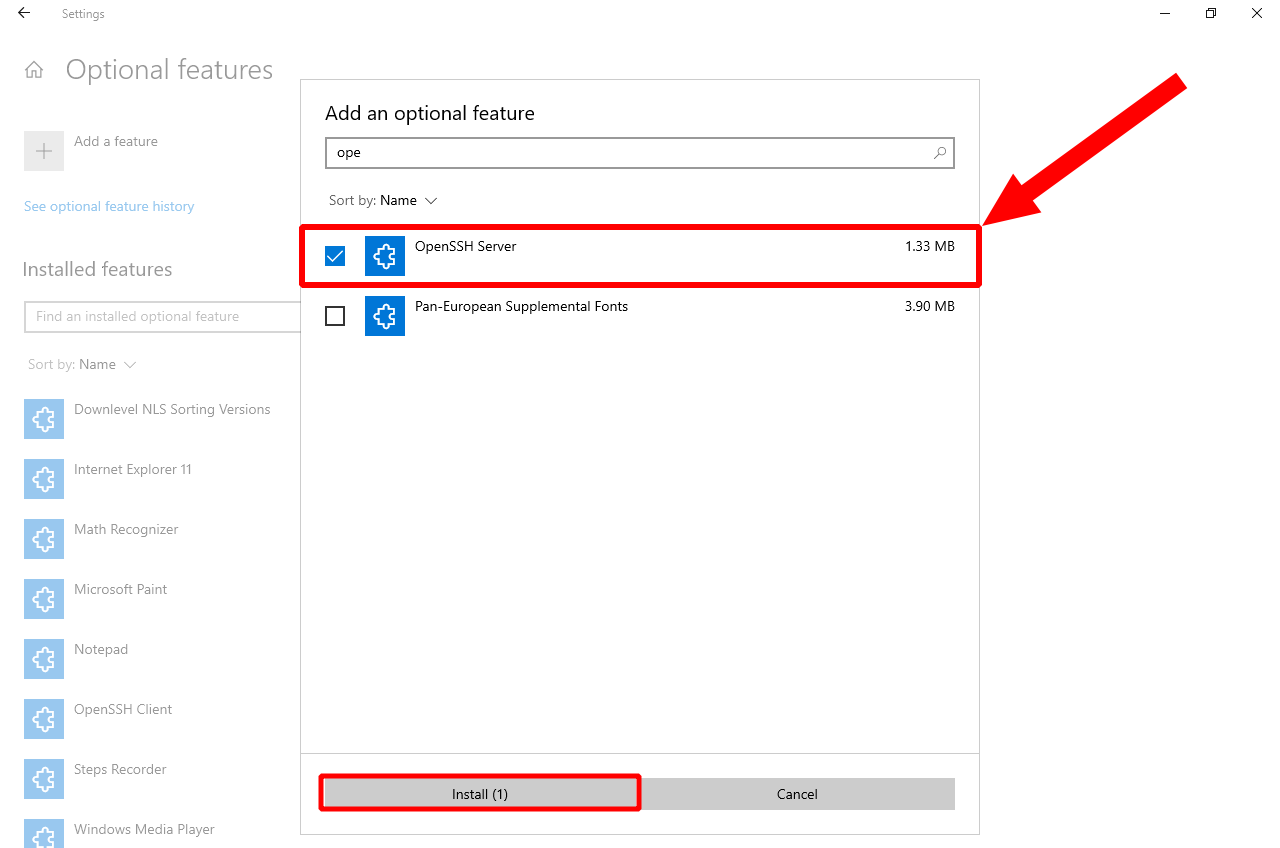
Task: Click the Install (1) button
Action: click(480, 794)
